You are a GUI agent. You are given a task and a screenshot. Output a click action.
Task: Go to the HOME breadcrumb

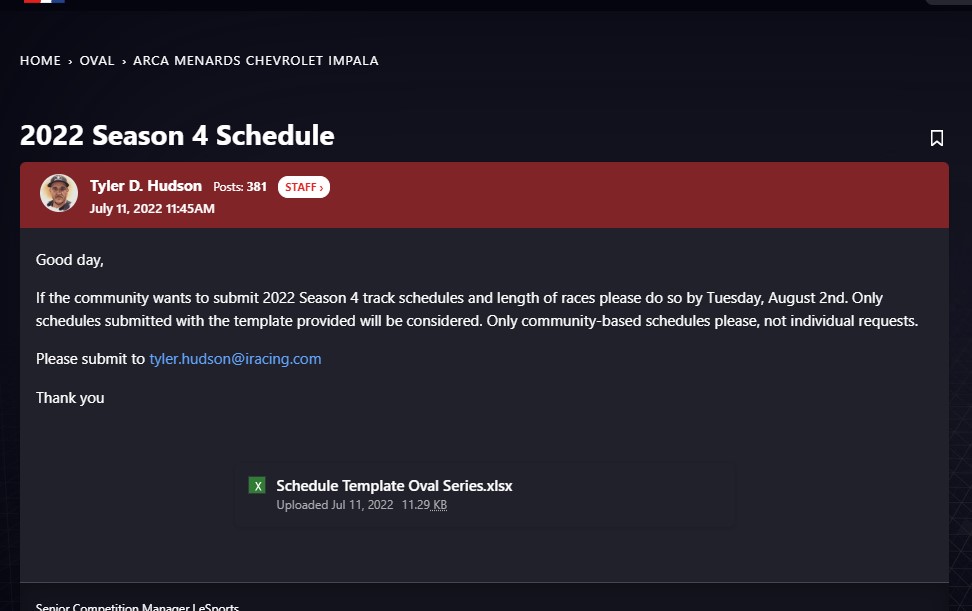(x=40, y=61)
